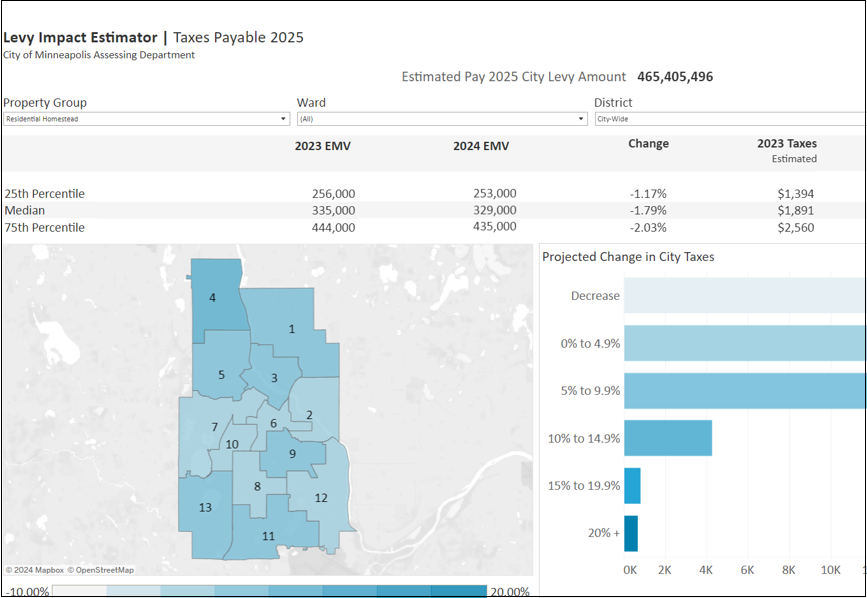Click the 2023 EMV column header
The width and height of the screenshot is (867, 598).
point(322,146)
